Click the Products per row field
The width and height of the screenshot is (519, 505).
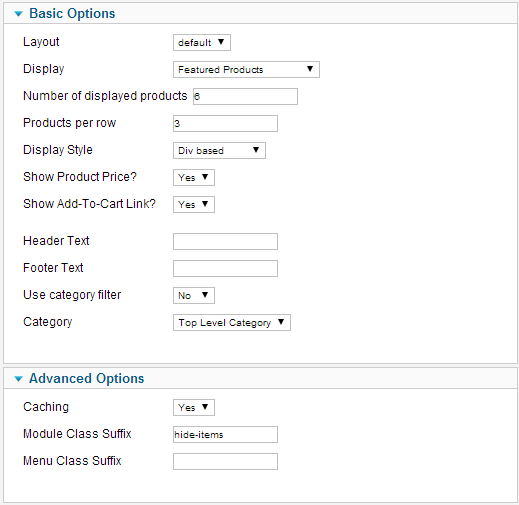[225, 123]
